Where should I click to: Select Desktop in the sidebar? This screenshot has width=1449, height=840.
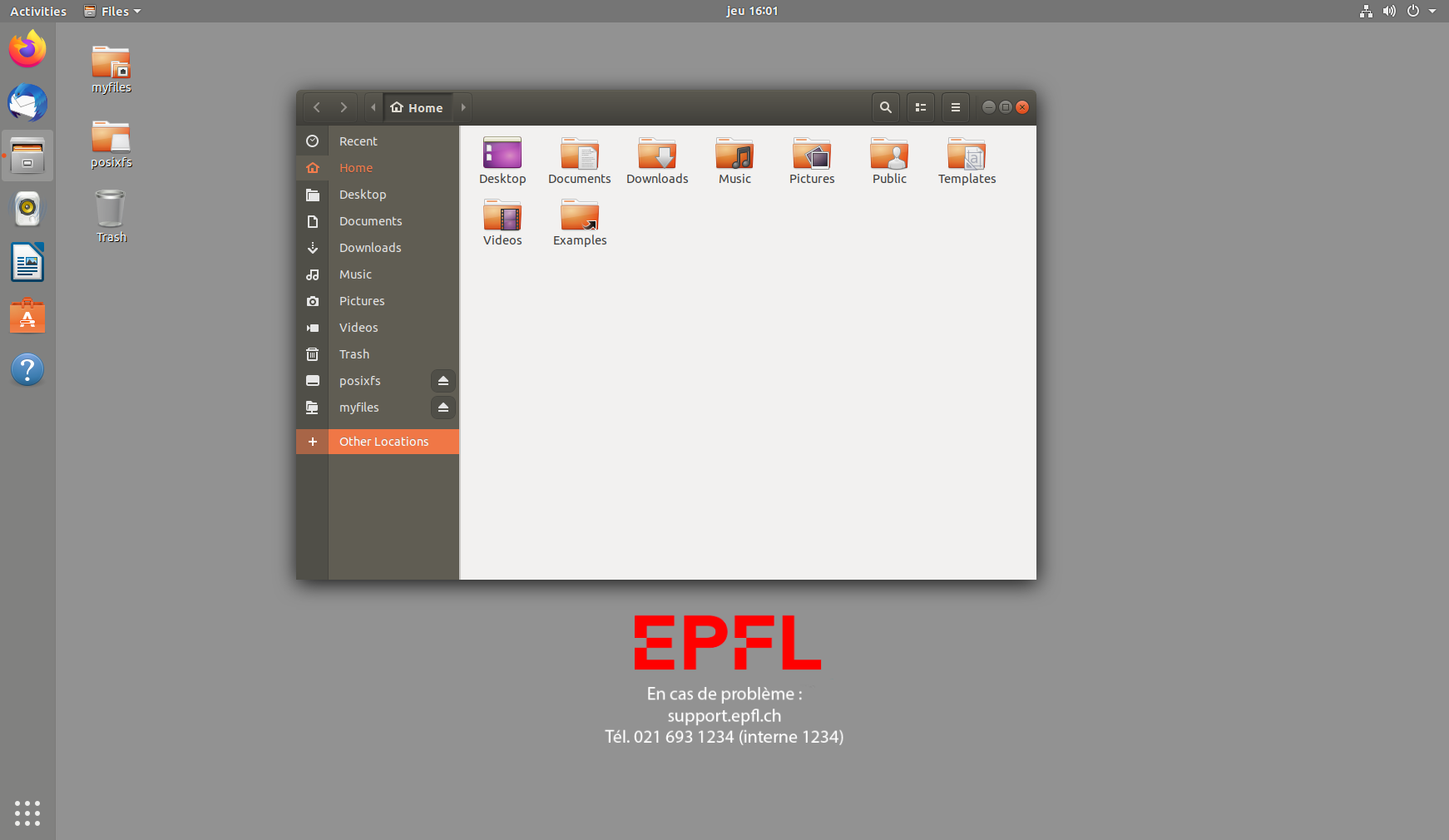pyautogui.click(x=378, y=195)
